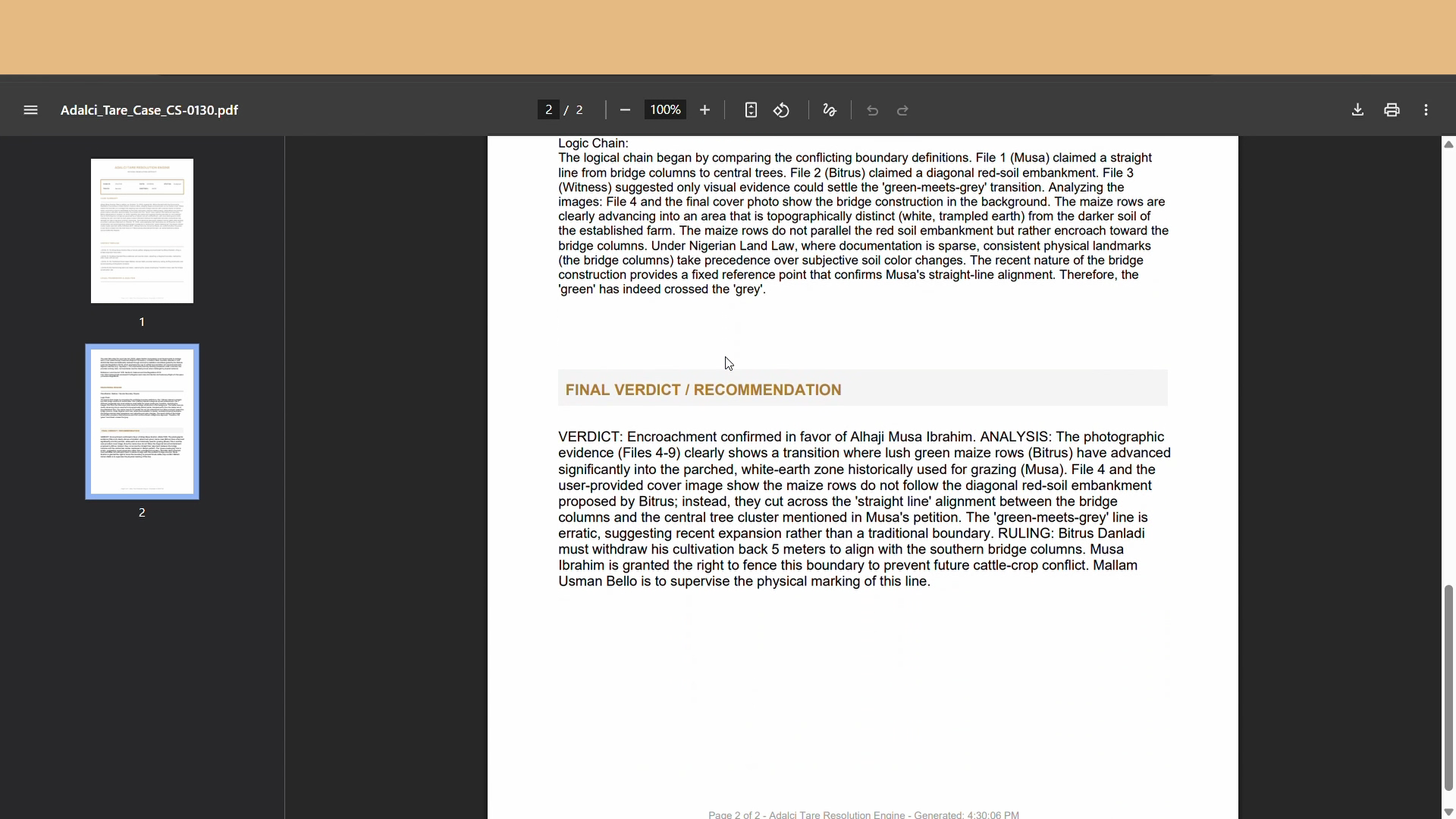Rotate document counterclockwise icon
This screenshot has width=1456, height=819.
[782, 110]
